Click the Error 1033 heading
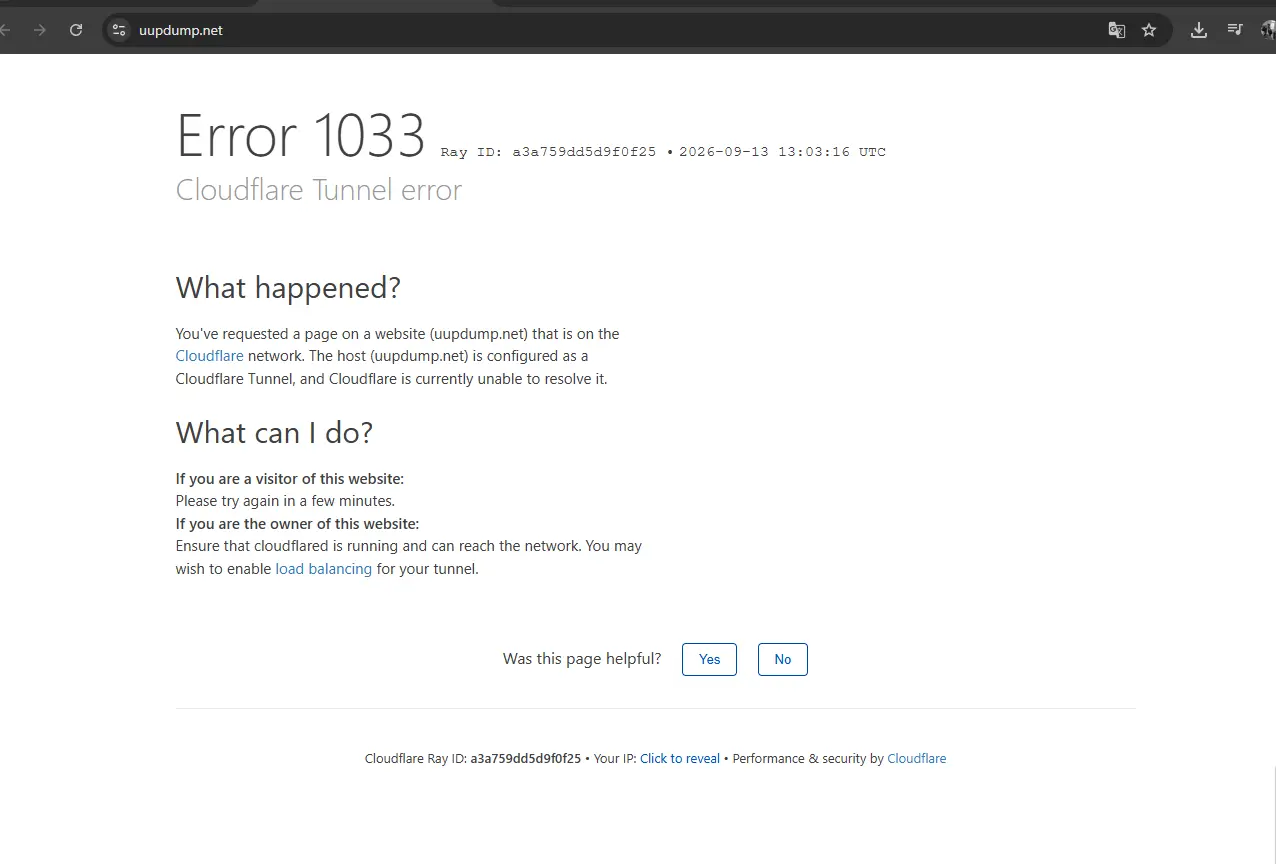The image size is (1276, 864). coord(301,136)
